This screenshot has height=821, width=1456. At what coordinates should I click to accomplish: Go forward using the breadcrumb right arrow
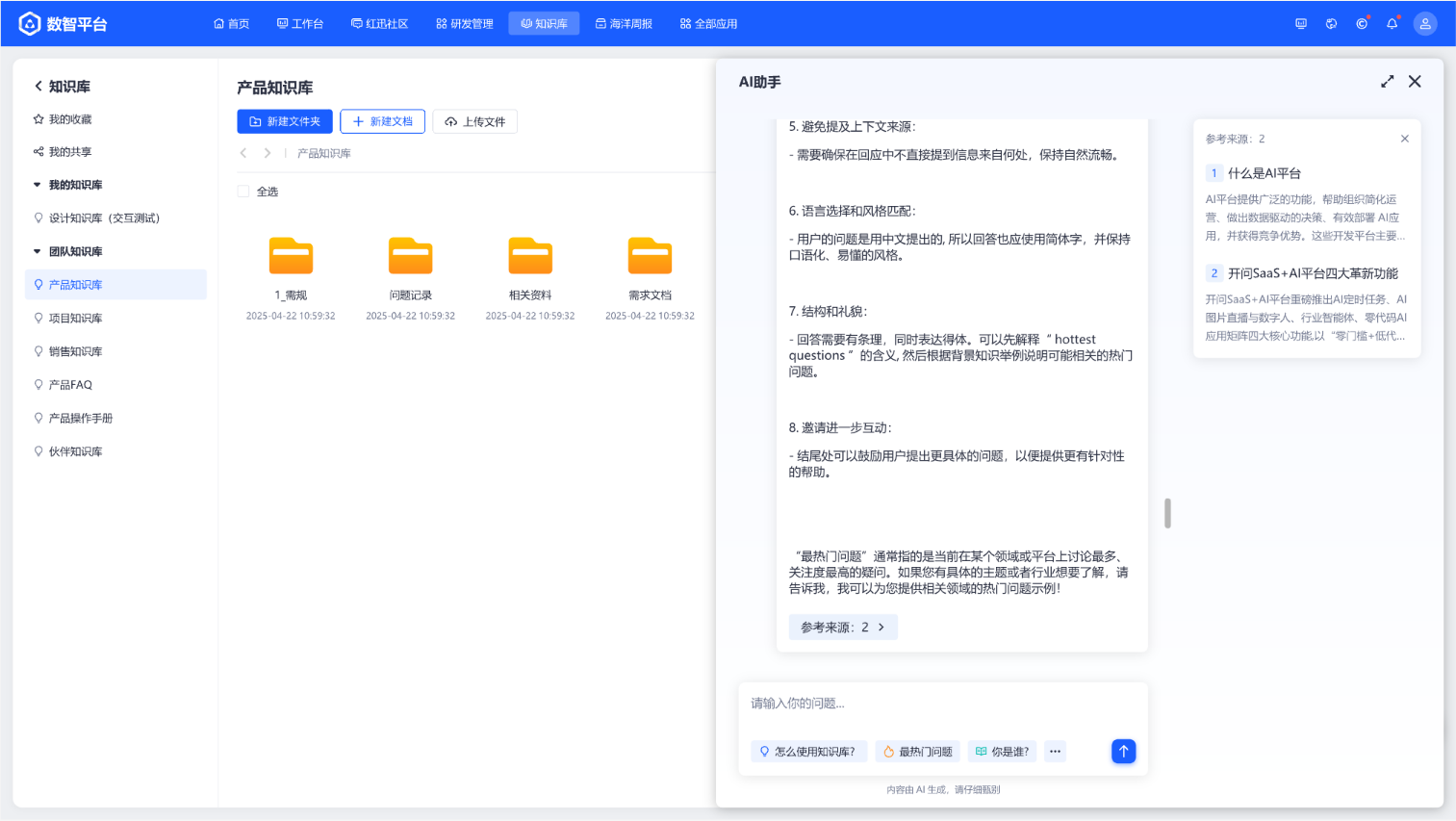click(x=268, y=153)
